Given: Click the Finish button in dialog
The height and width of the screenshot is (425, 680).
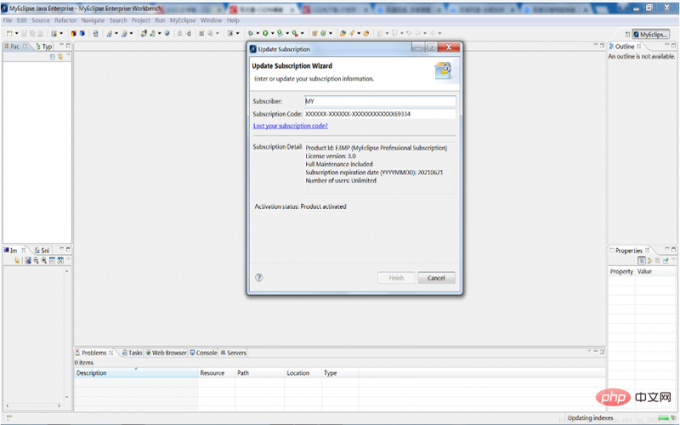Looking at the screenshot, I should click(396, 278).
